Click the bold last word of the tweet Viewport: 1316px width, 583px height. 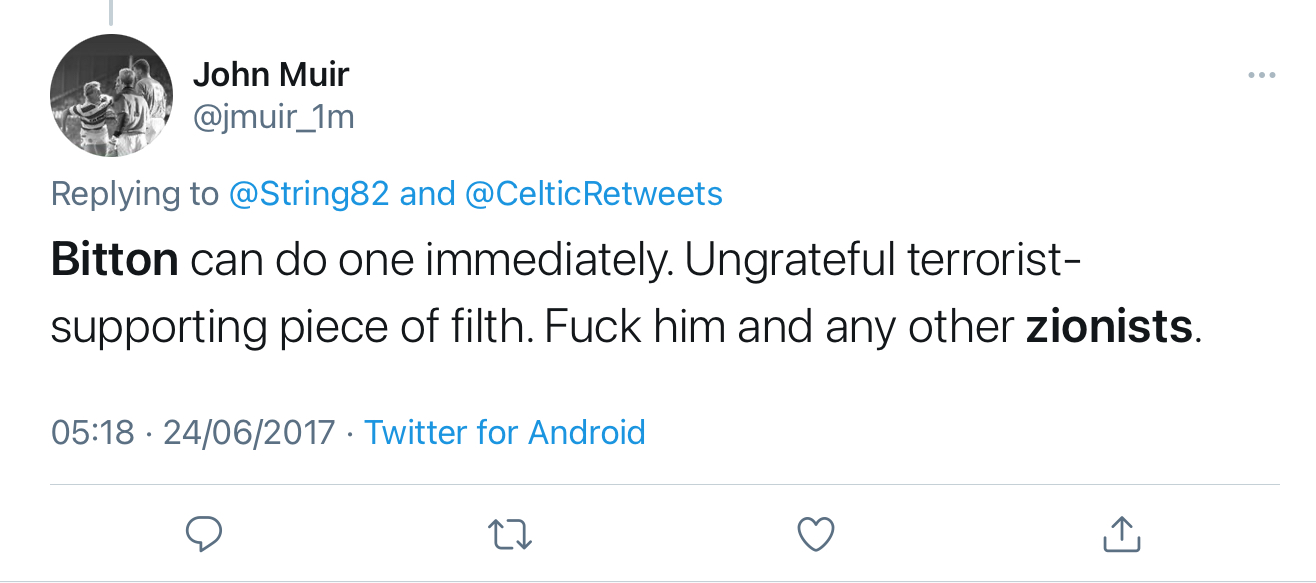coord(1109,326)
